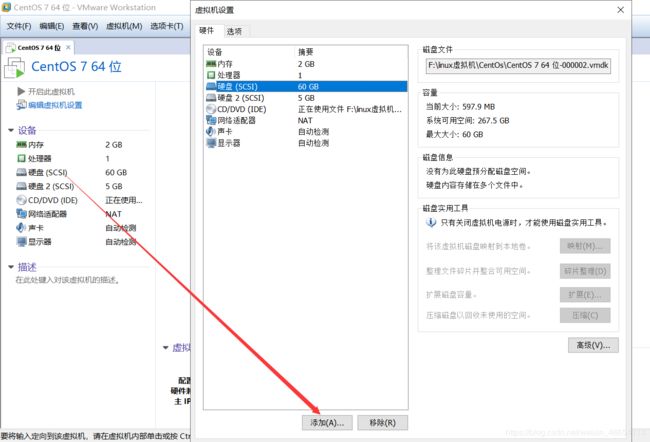Click 正在使用文件 summary of CD/DVD row
This screenshot has height=442, width=650.
click(350, 109)
